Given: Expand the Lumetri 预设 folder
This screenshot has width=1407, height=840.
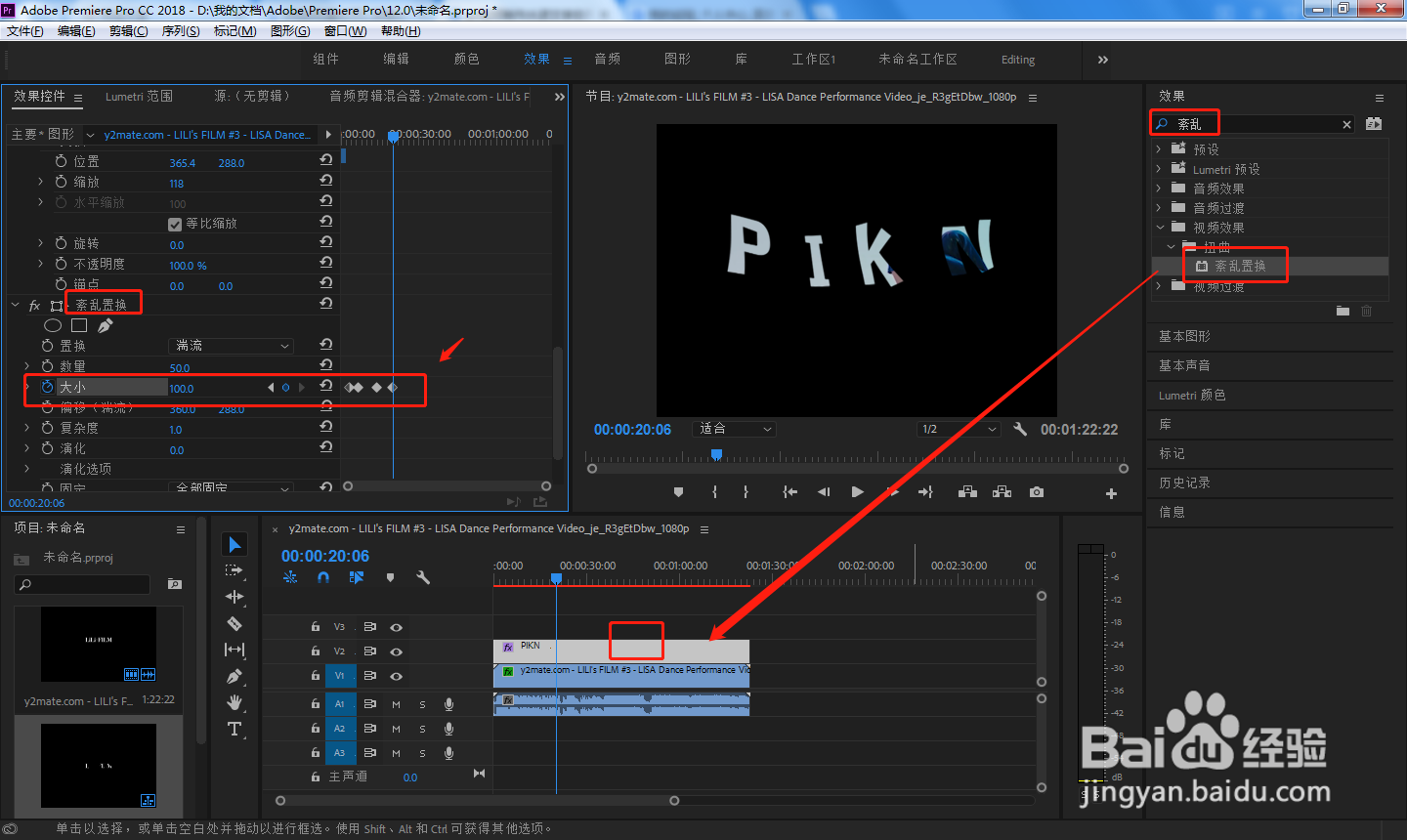Looking at the screenshot, I should click(1159, 169).
